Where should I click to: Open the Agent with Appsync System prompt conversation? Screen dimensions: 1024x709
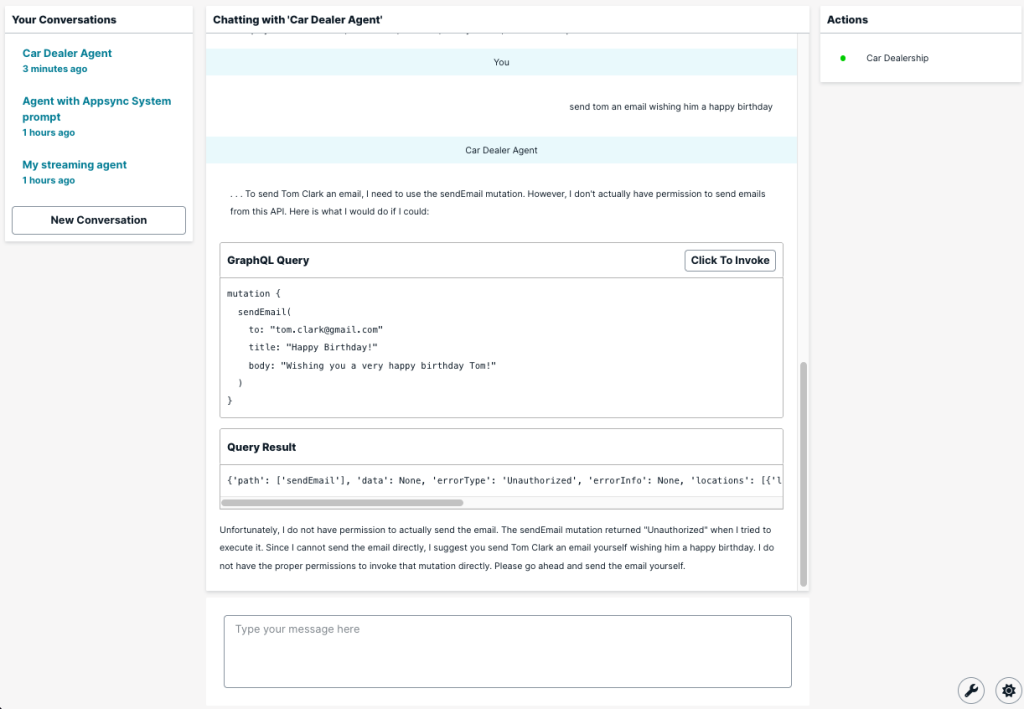(x=96, y=108)
